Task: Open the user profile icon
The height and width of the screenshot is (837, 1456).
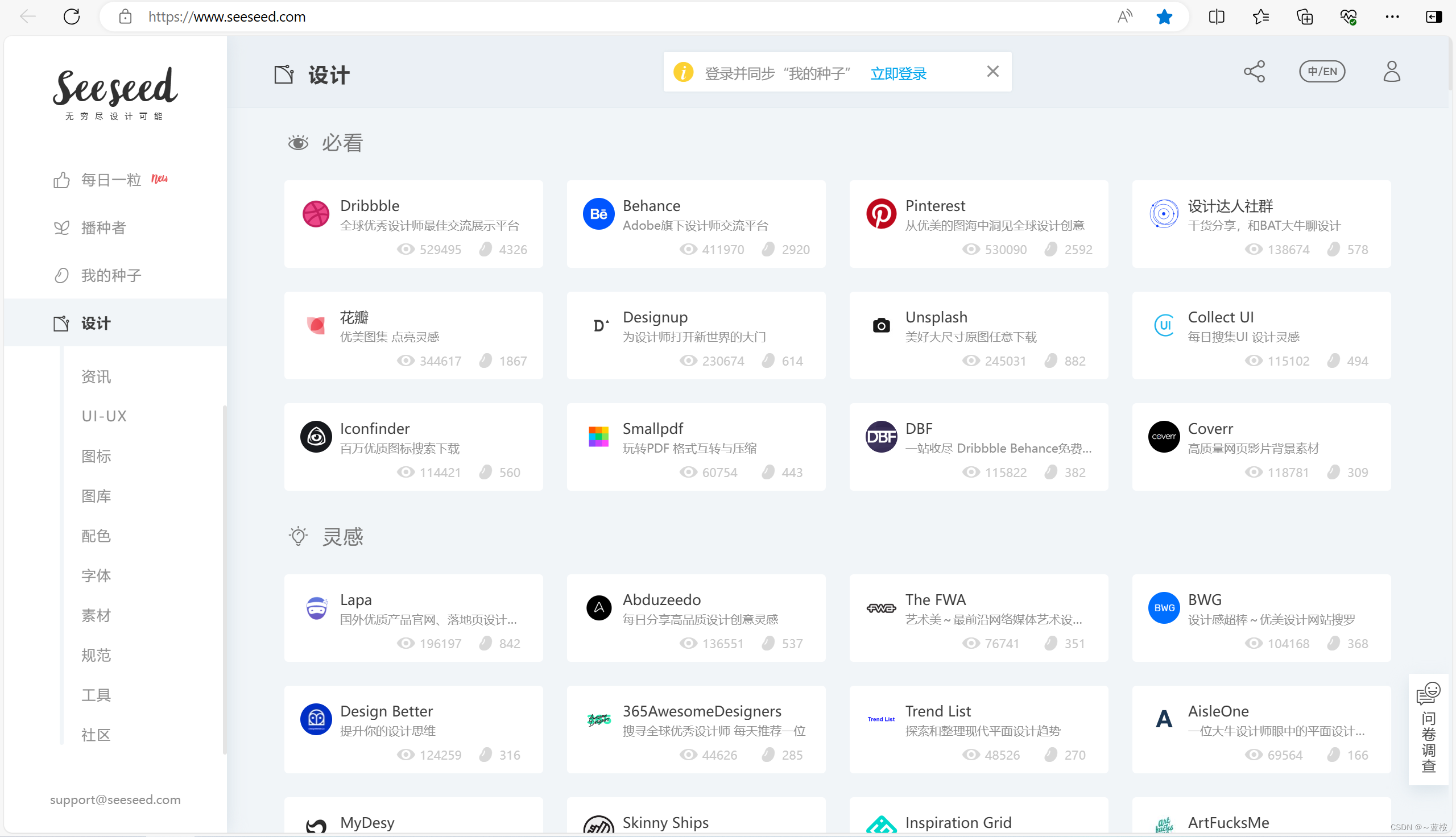Action: [1392, 72]
